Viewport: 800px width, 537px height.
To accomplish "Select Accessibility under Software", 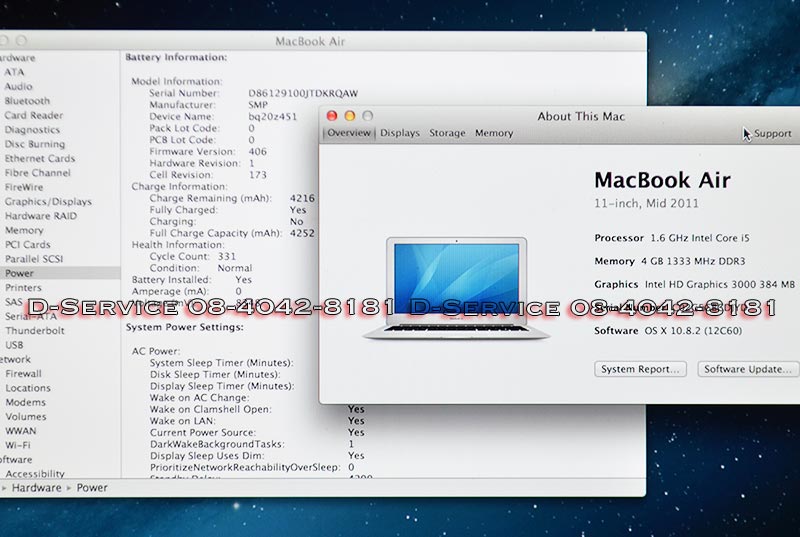I will click(35, 474).
